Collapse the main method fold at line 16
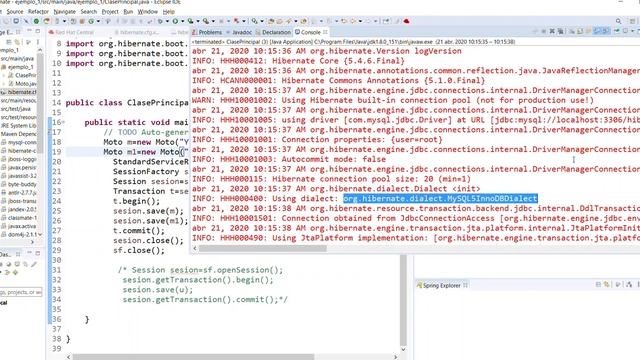Screen dimensions: 640x360 pos(64,122)
